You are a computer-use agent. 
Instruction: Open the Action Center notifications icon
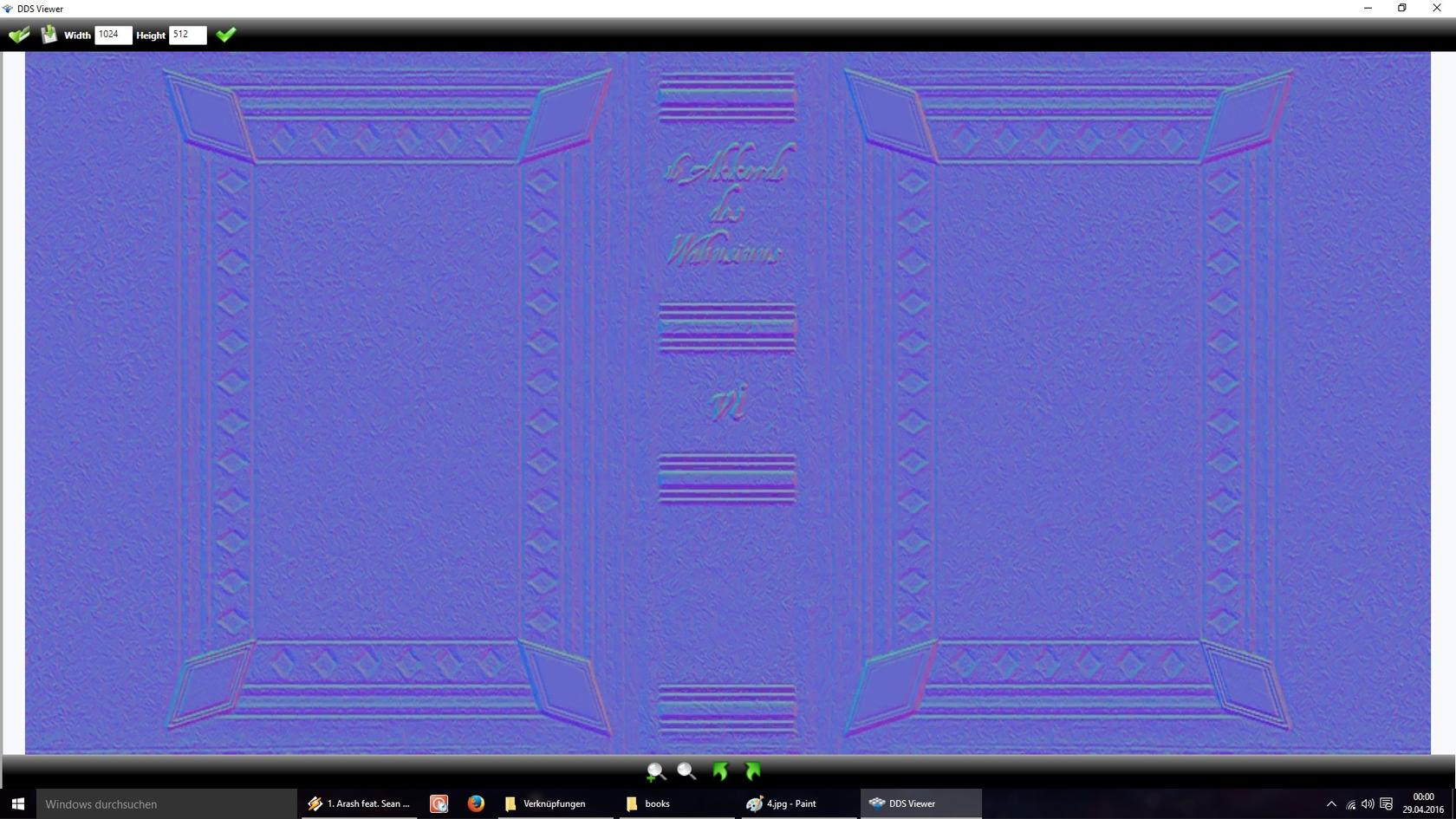[x=1386, y=804]
